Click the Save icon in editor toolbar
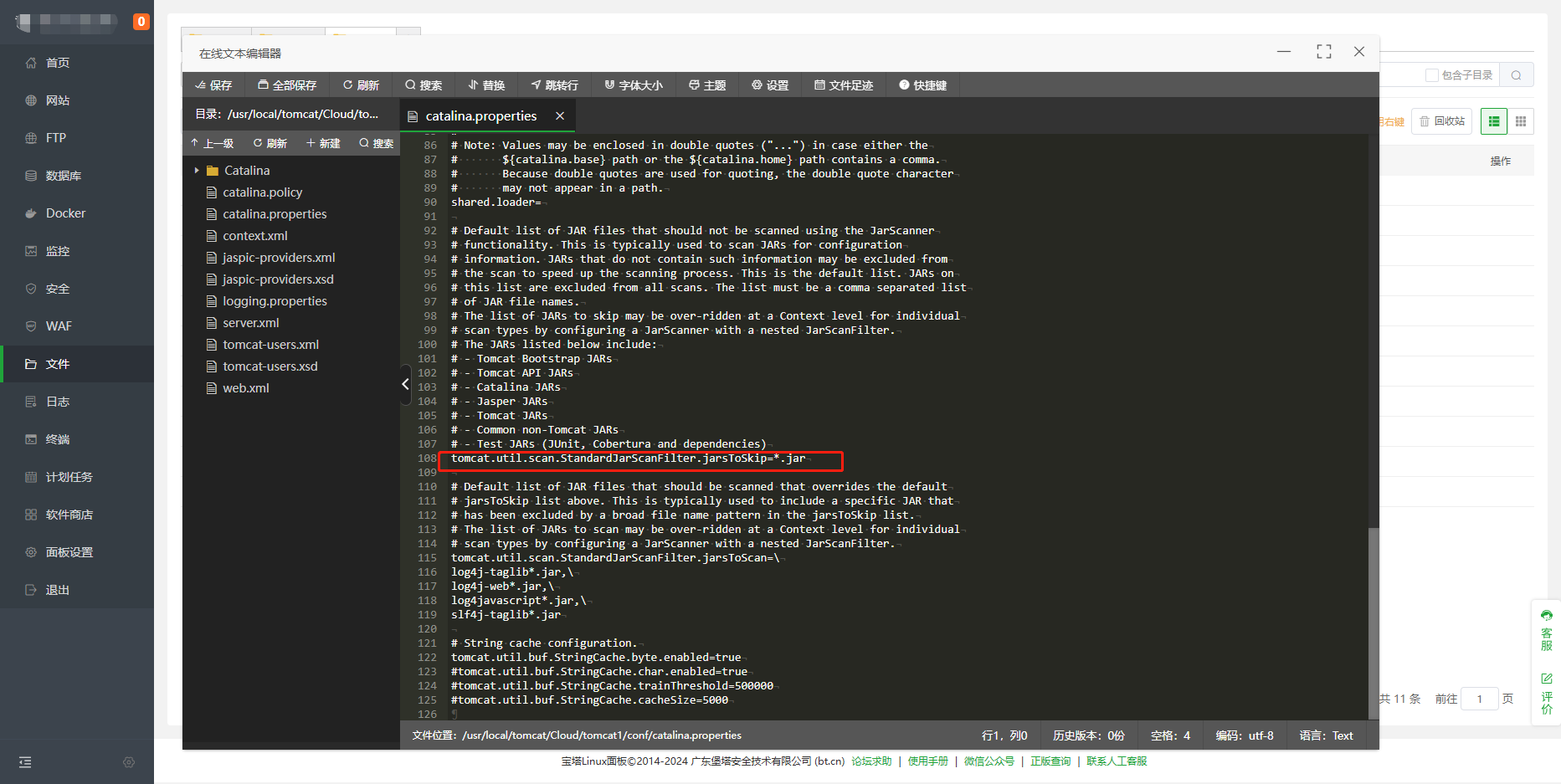This screenshot has width=1561, height=784. tap(213, 85)
